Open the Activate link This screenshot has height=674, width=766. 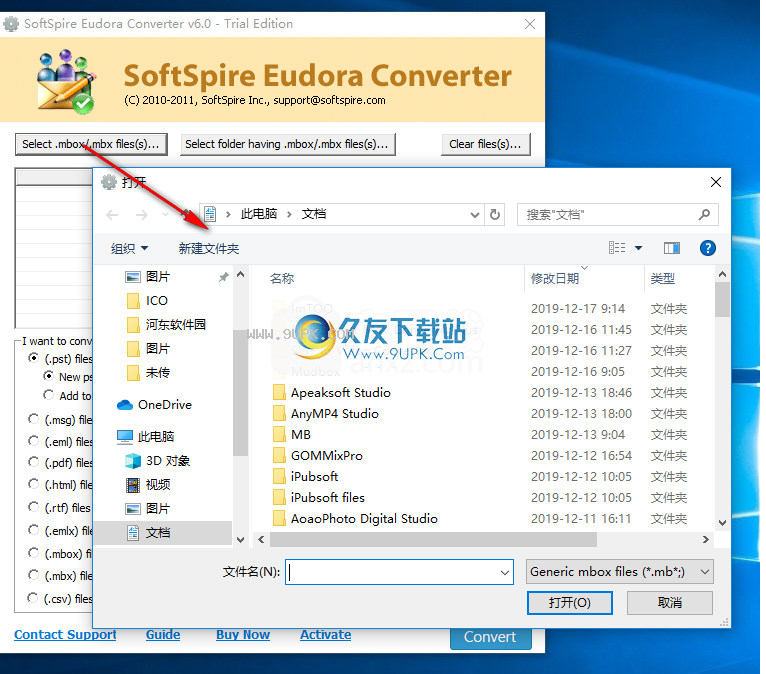coord(325,634)
